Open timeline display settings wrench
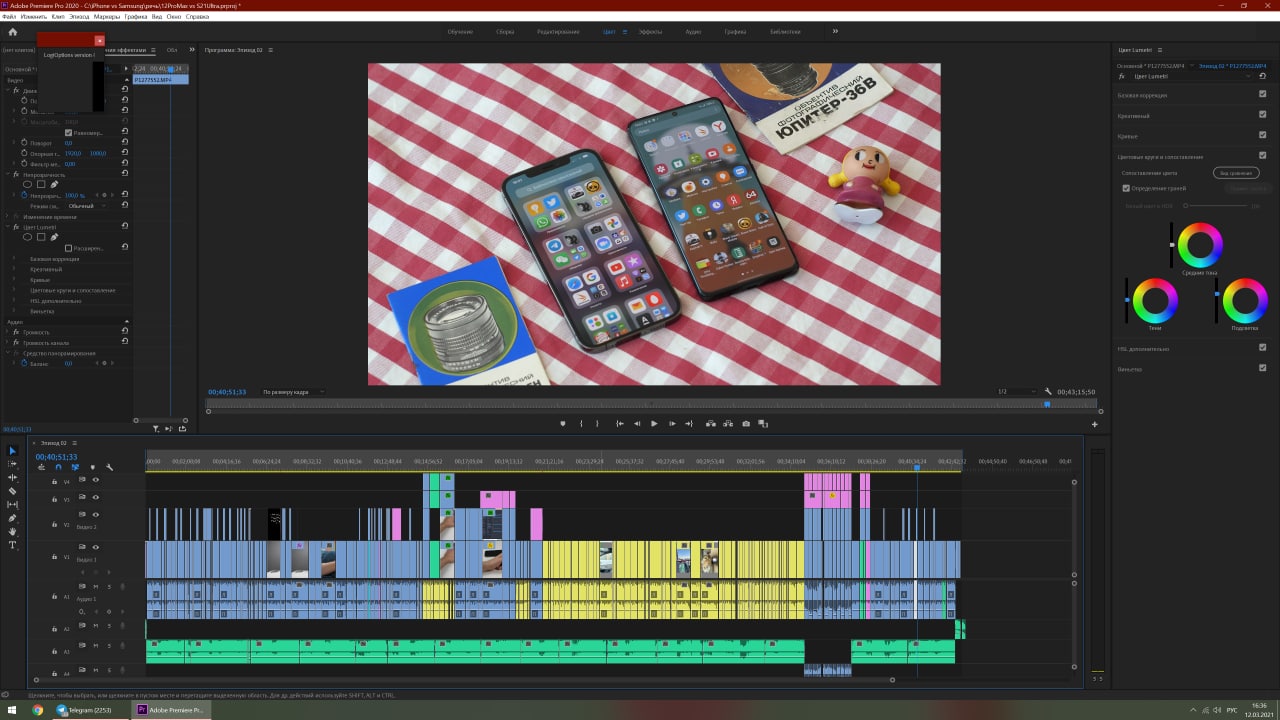The width and height of the screenshot is (1280, 720). (109, 467)
